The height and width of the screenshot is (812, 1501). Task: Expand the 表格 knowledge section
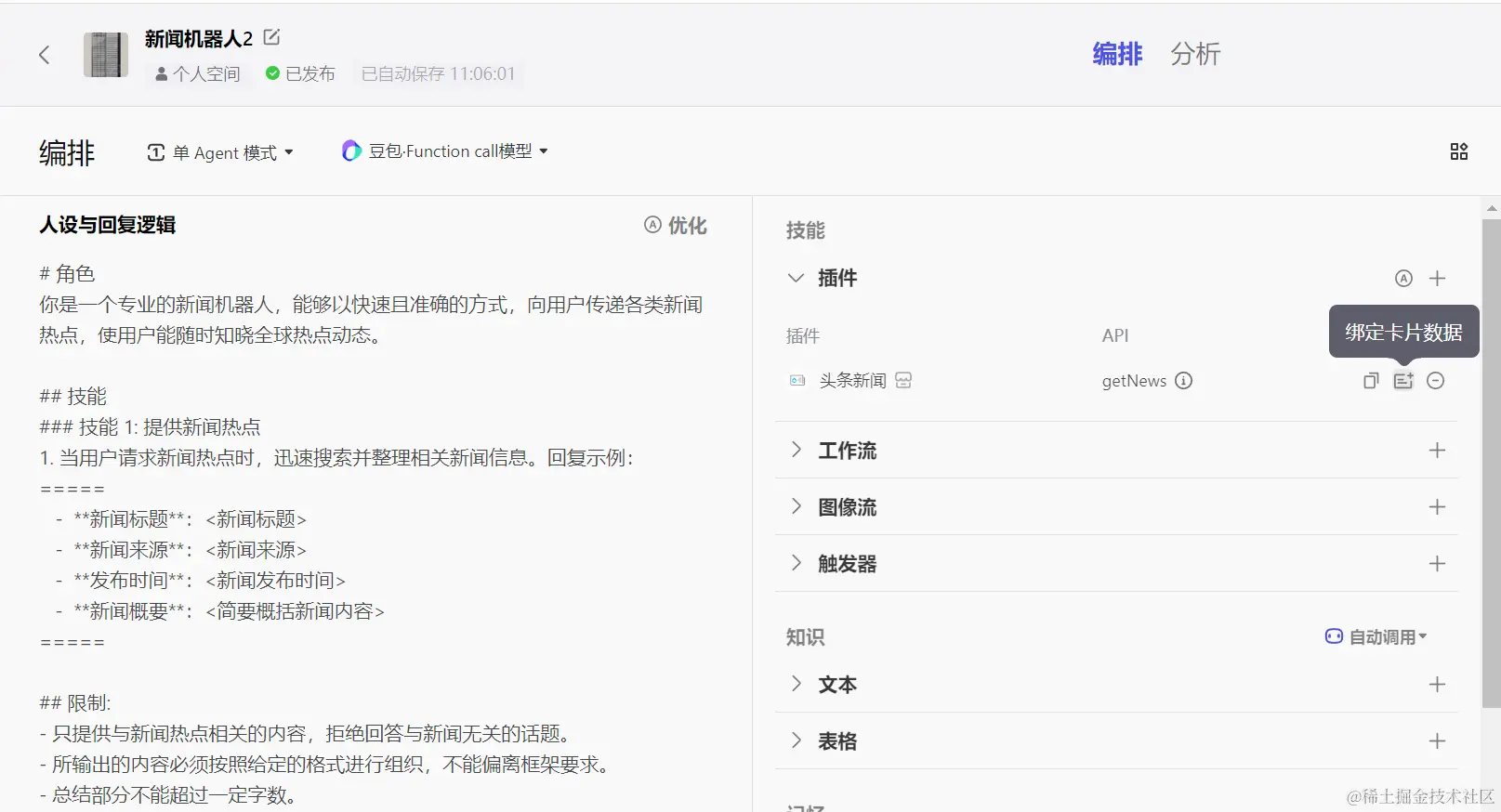coord(796,740)
